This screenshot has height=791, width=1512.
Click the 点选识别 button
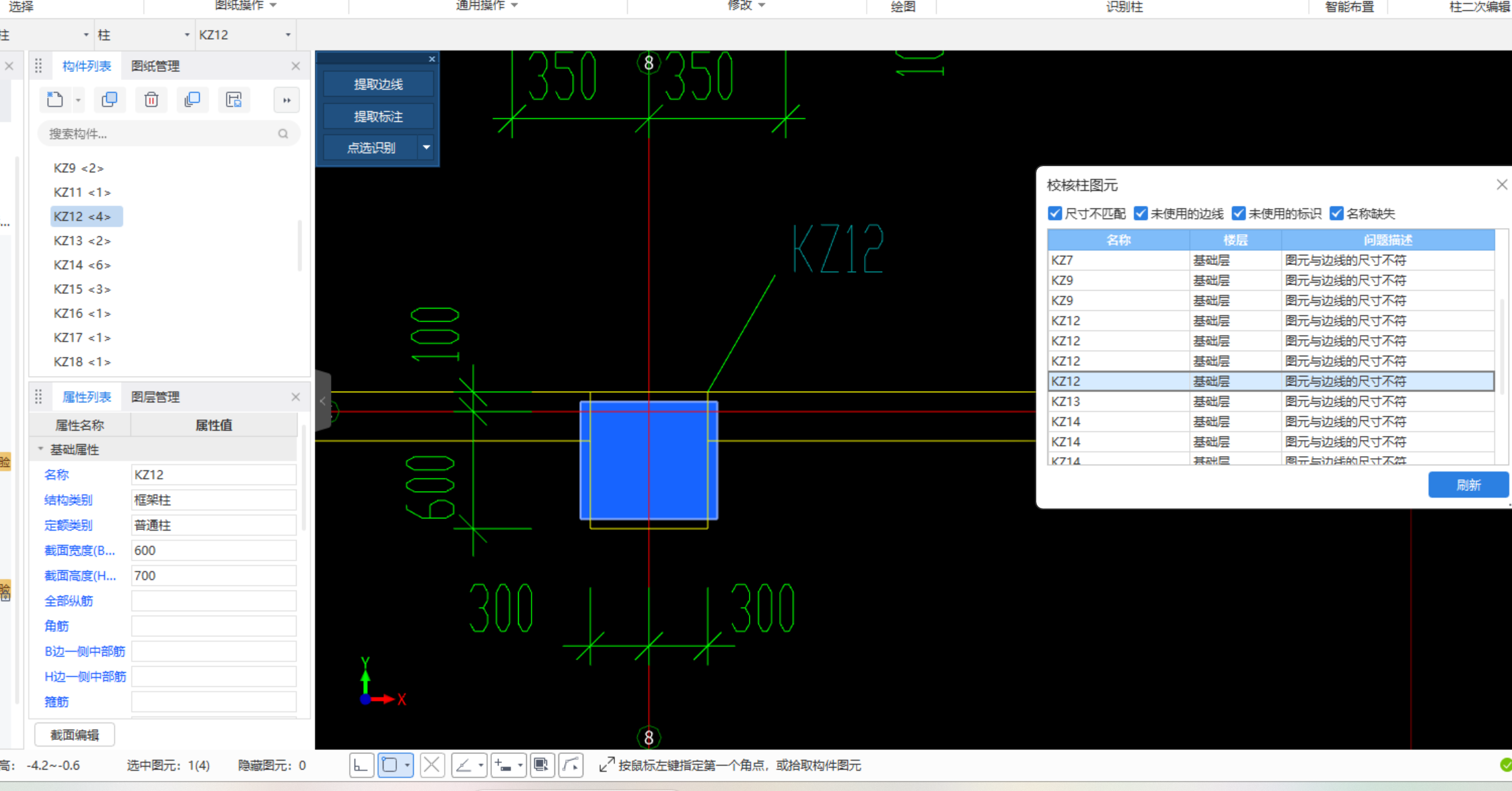(371, 147)
